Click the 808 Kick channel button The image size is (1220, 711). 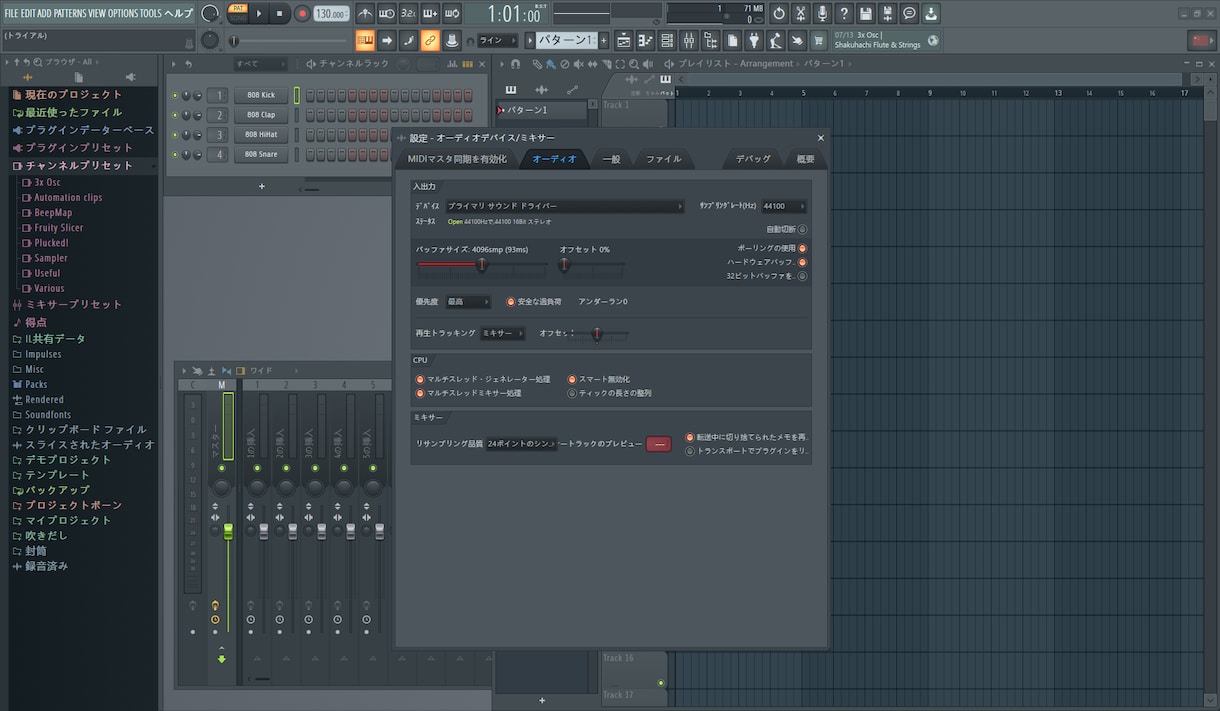[x=261, y=95]
